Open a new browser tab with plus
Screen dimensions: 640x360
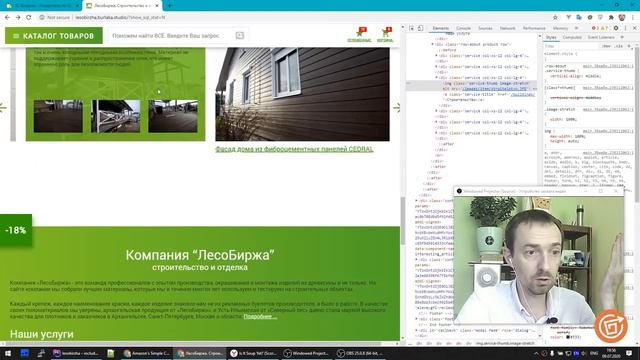(169, 6)
